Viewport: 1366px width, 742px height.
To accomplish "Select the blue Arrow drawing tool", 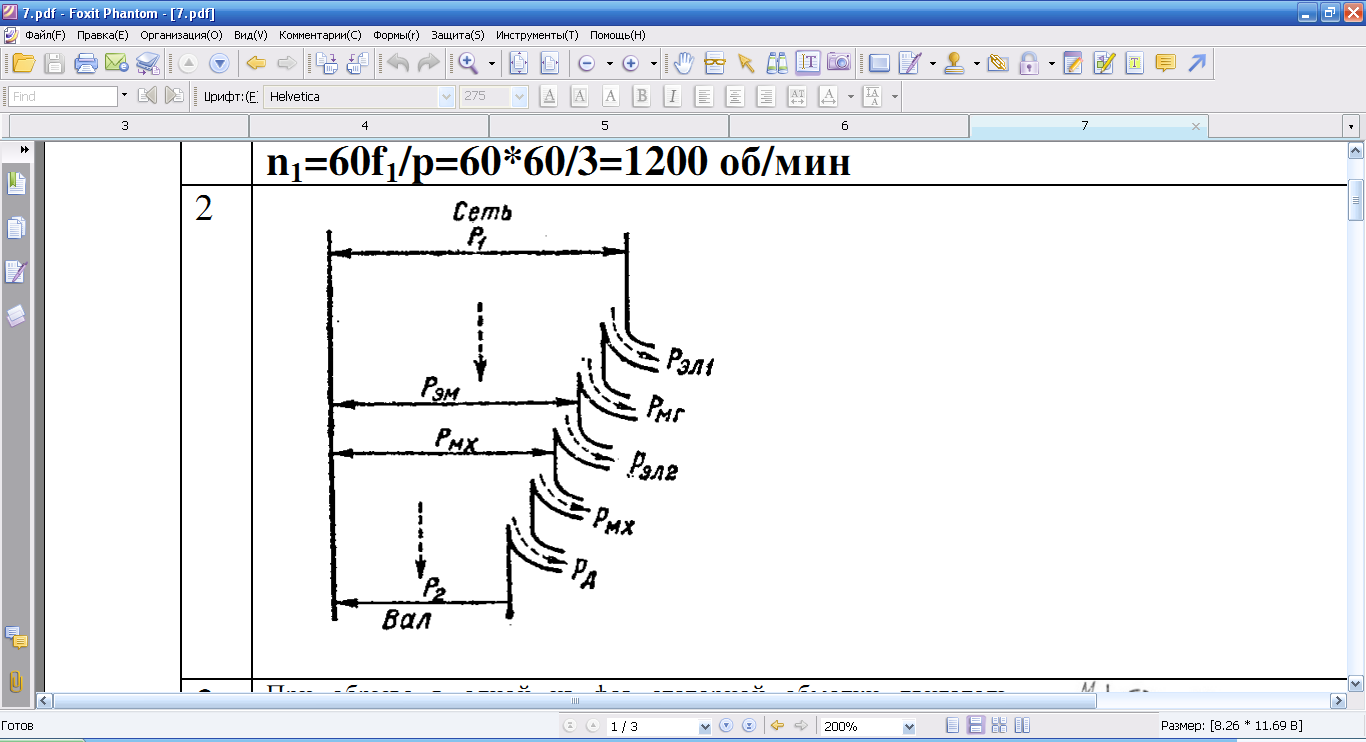I will 1197,64.
